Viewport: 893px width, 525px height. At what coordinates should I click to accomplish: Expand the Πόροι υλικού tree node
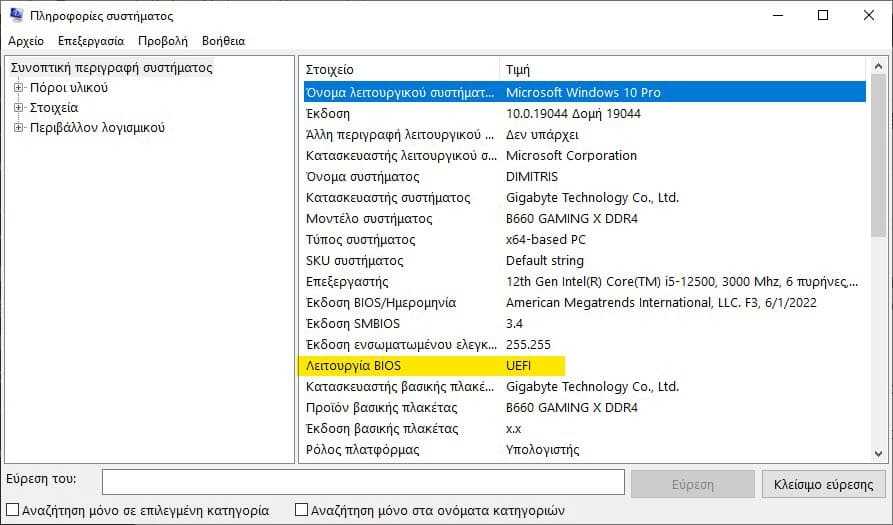[x=19, y=88]
